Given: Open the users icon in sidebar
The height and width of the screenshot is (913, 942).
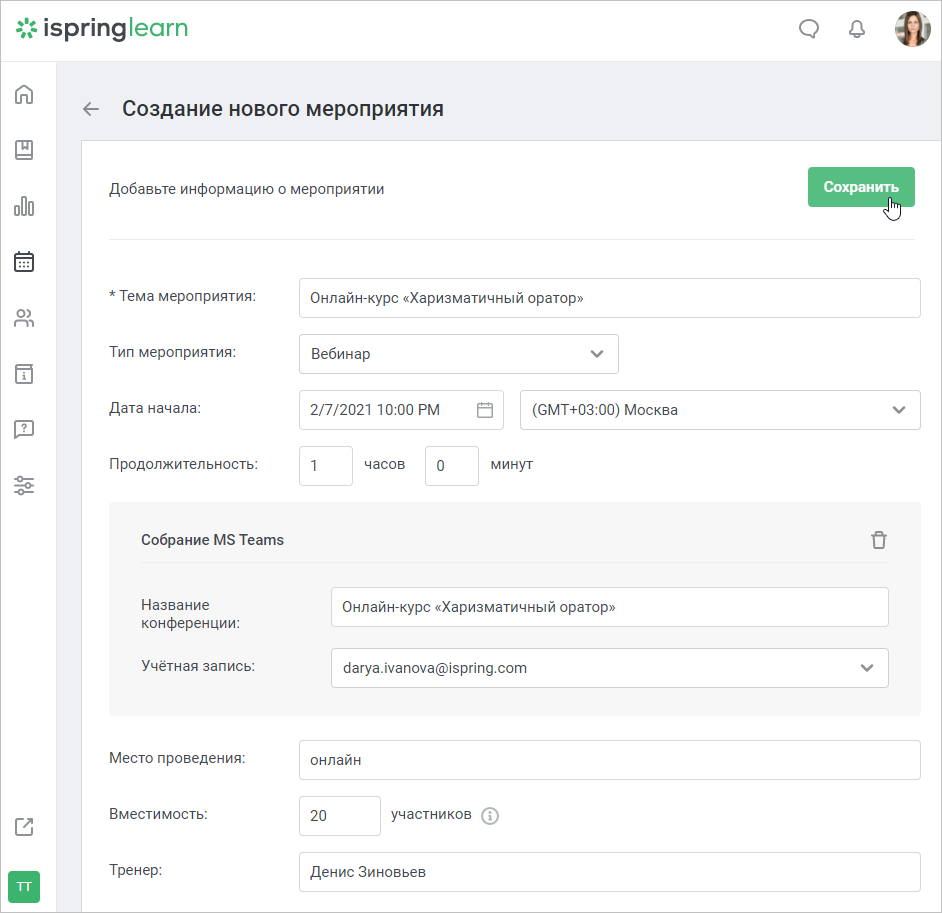Looking at the screenshot, I should tap(24, 318).
